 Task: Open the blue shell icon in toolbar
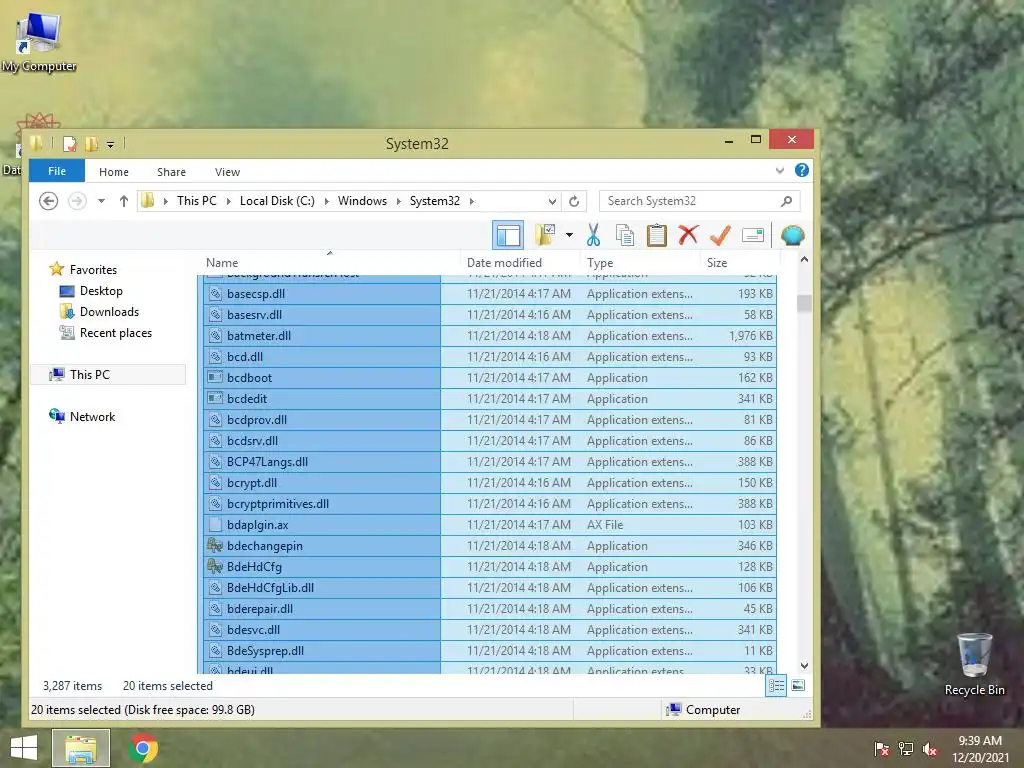(792, 235)
